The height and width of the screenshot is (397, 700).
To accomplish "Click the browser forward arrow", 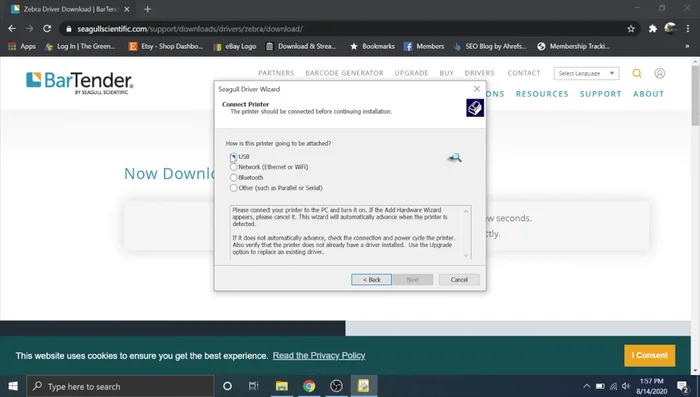I will (29, 29).
